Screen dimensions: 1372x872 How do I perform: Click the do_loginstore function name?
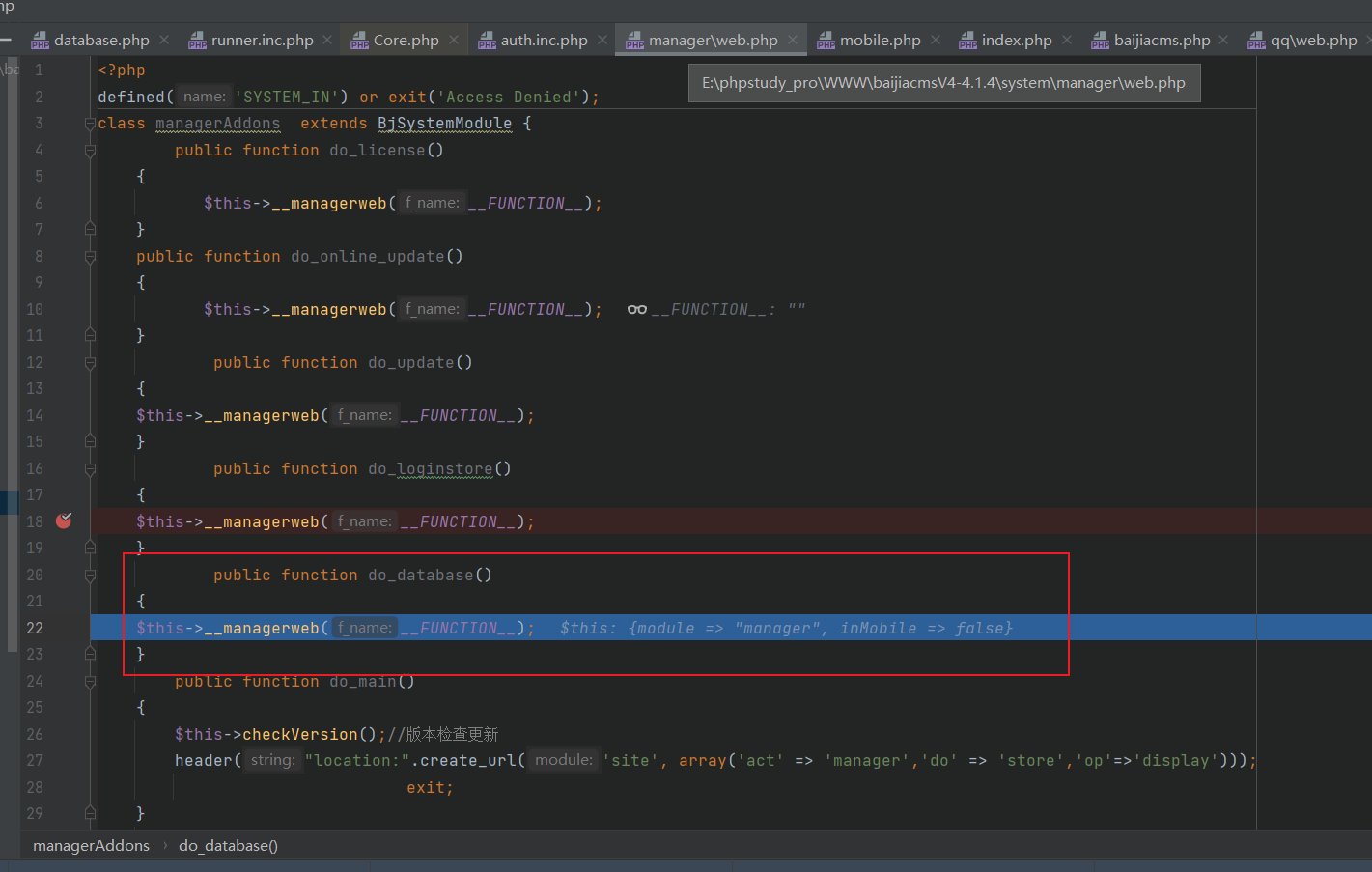(x=431, y=468)
